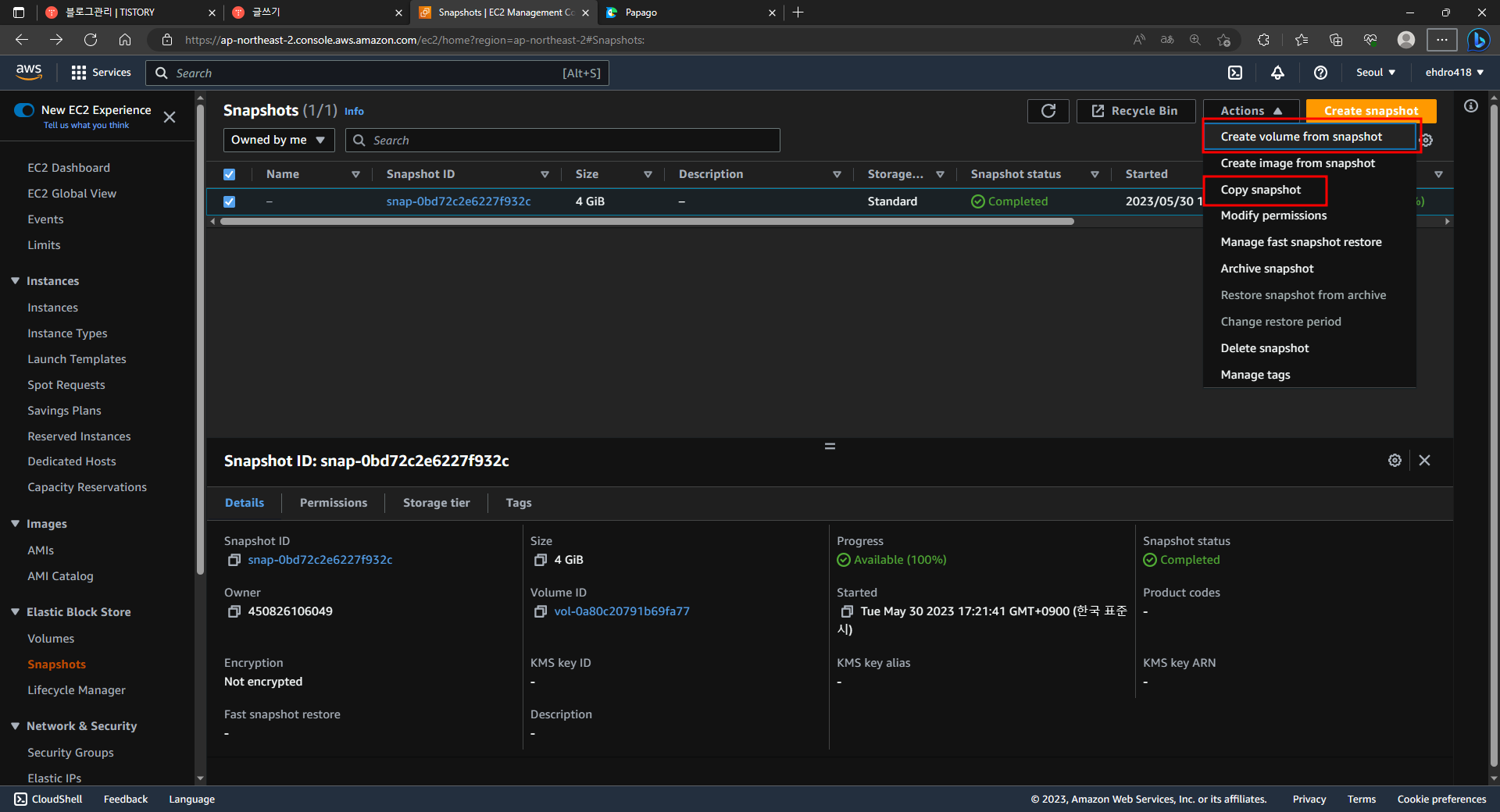Open snapshot detail panel settings gear
1500x812 pixels.
click(1395, 461)
